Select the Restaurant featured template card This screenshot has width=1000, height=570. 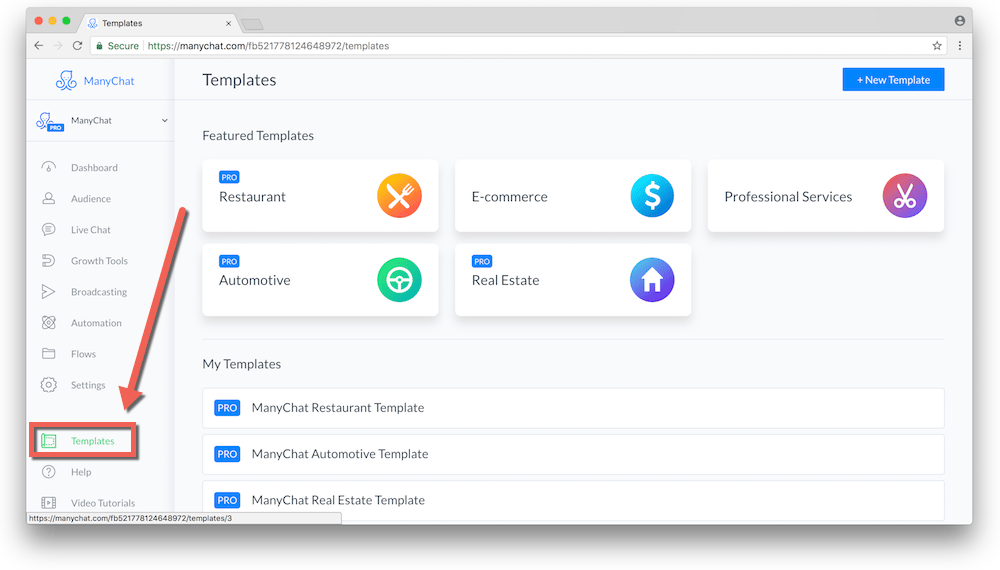pos(320,196)
